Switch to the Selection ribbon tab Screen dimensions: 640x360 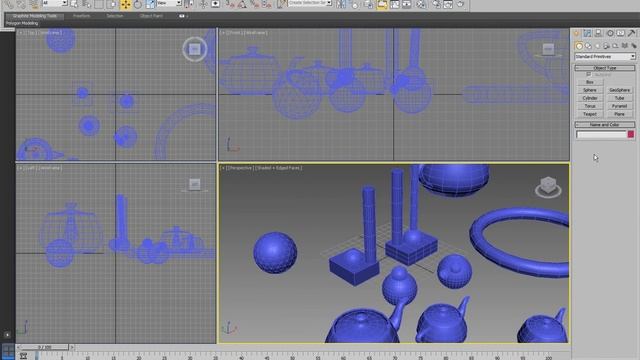pyautogui.click(x=115, y=16)
